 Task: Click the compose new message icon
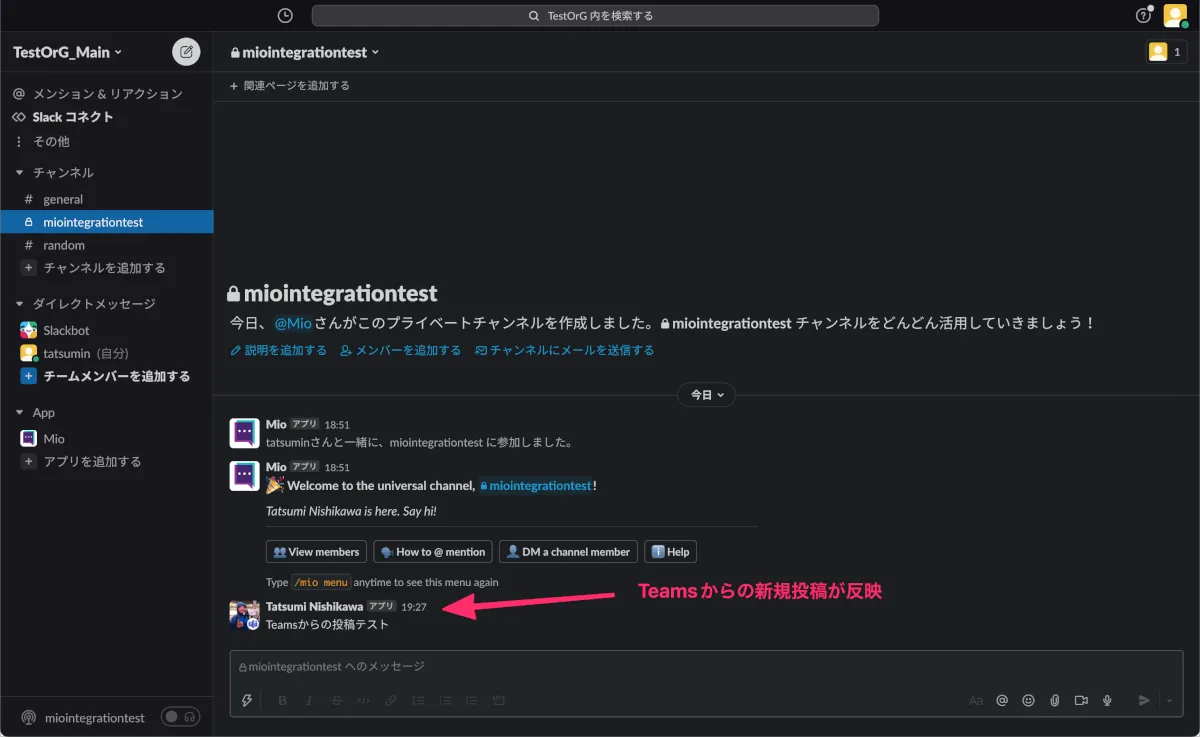click(186, 52)
